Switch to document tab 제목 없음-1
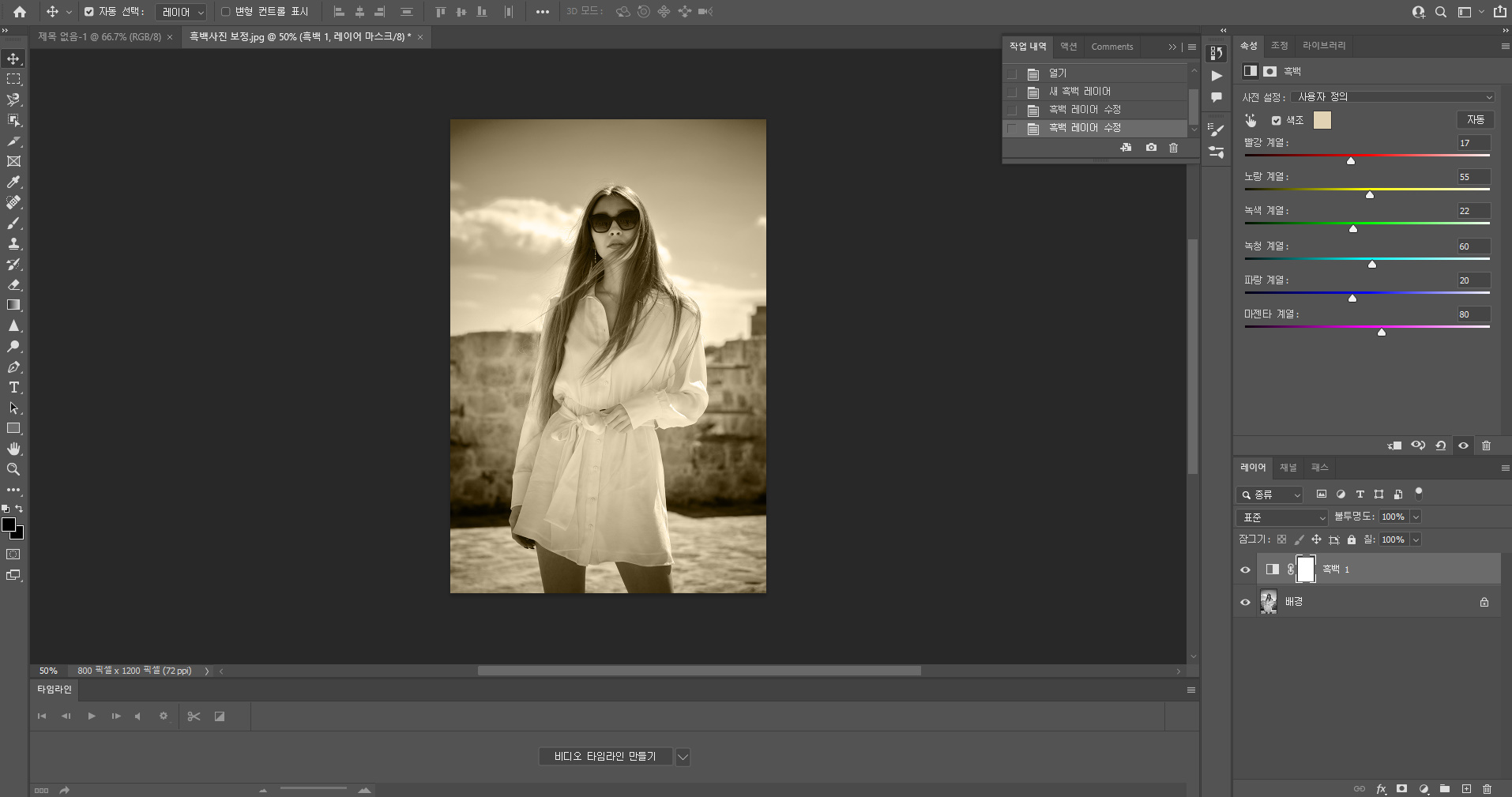Screen dimensions: 1512x797 [x=100, y=37]
